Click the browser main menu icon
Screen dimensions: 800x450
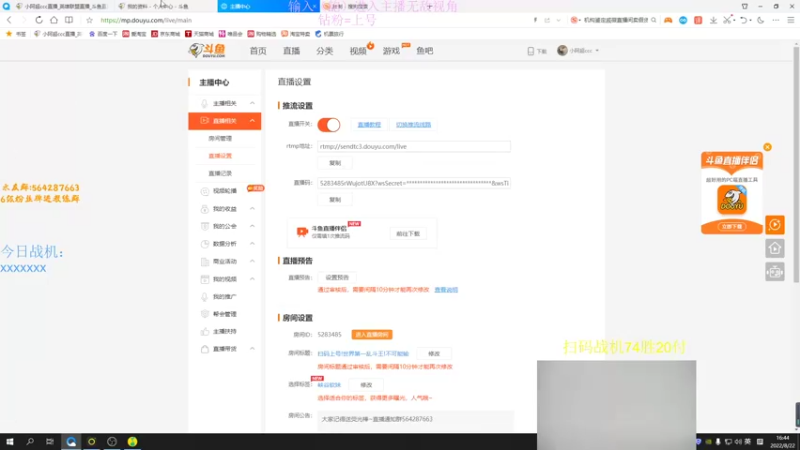[790, 20]
